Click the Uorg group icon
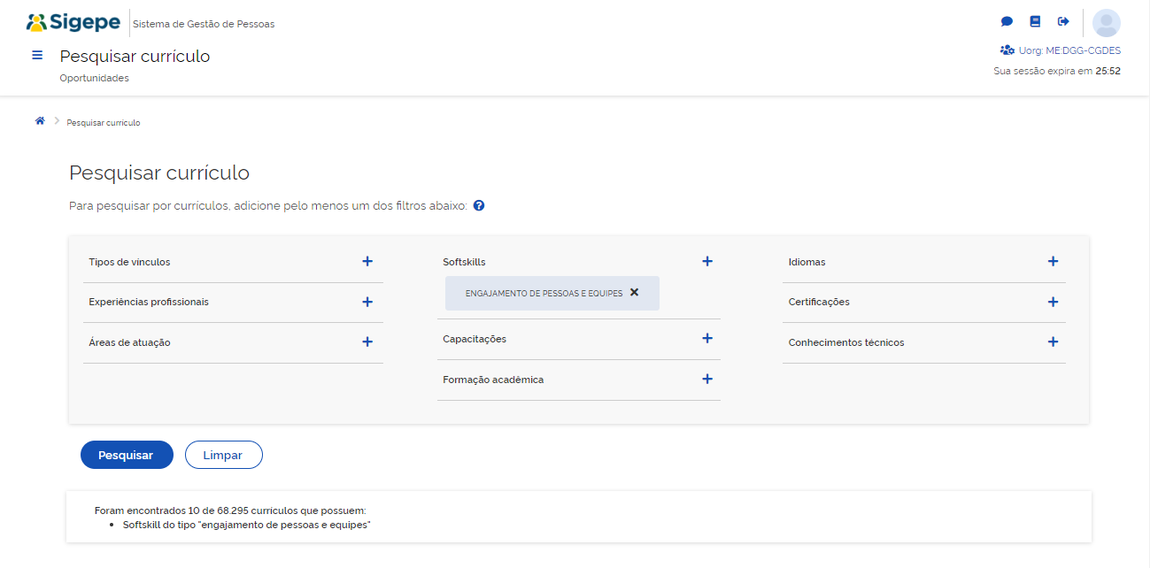1150x568 pixels. (x=1007, y=50)
